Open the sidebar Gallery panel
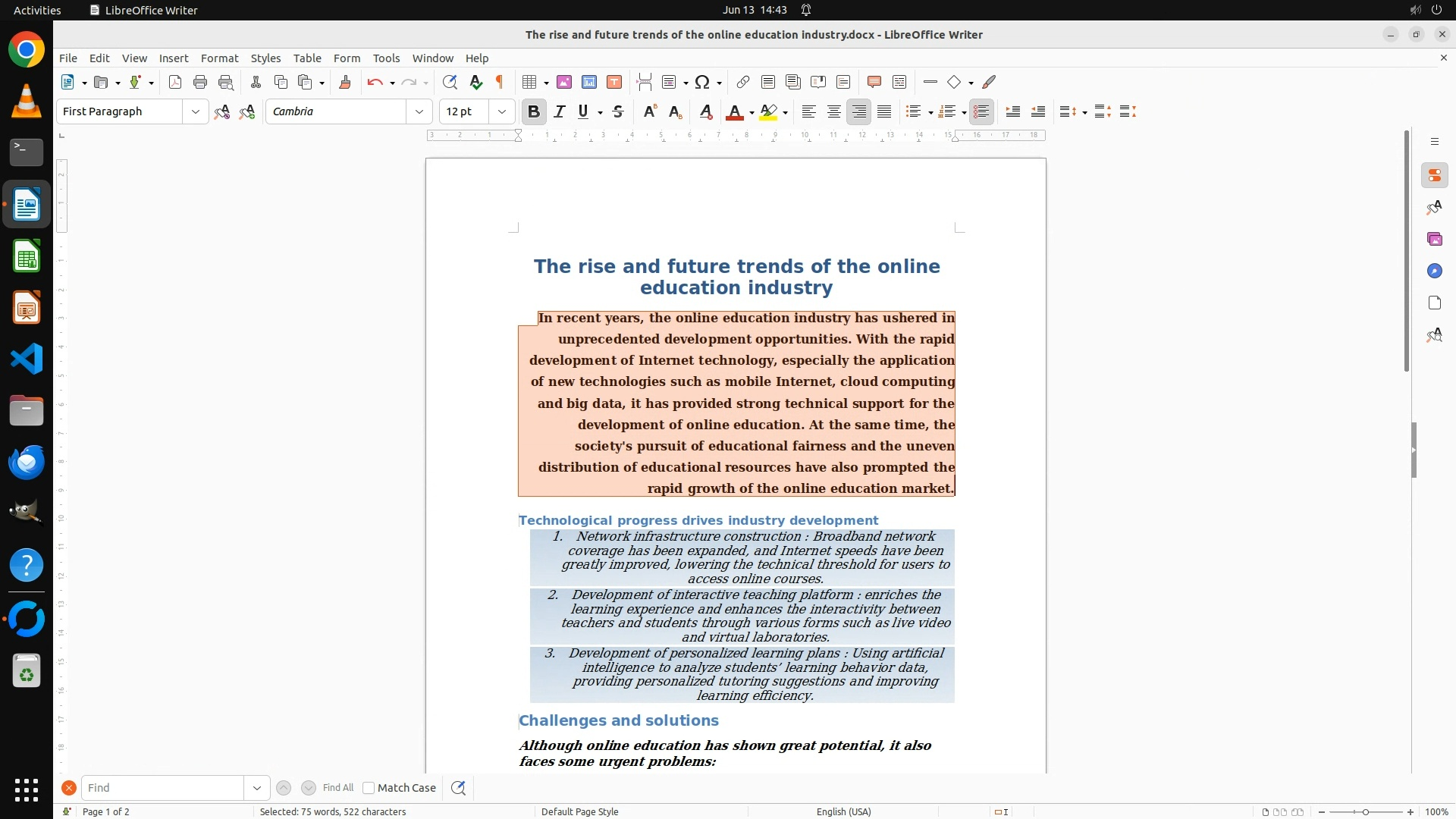 pos(1434,239)
